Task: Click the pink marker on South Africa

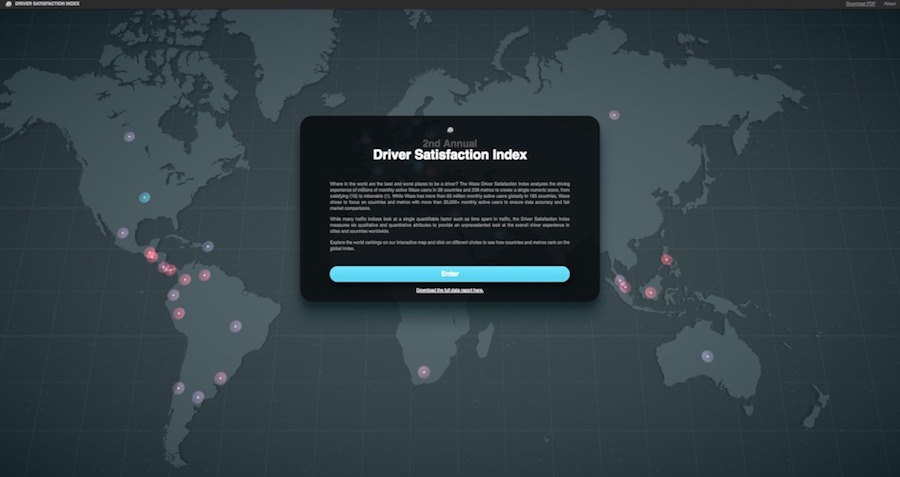Action: click(x=424, y=372)
